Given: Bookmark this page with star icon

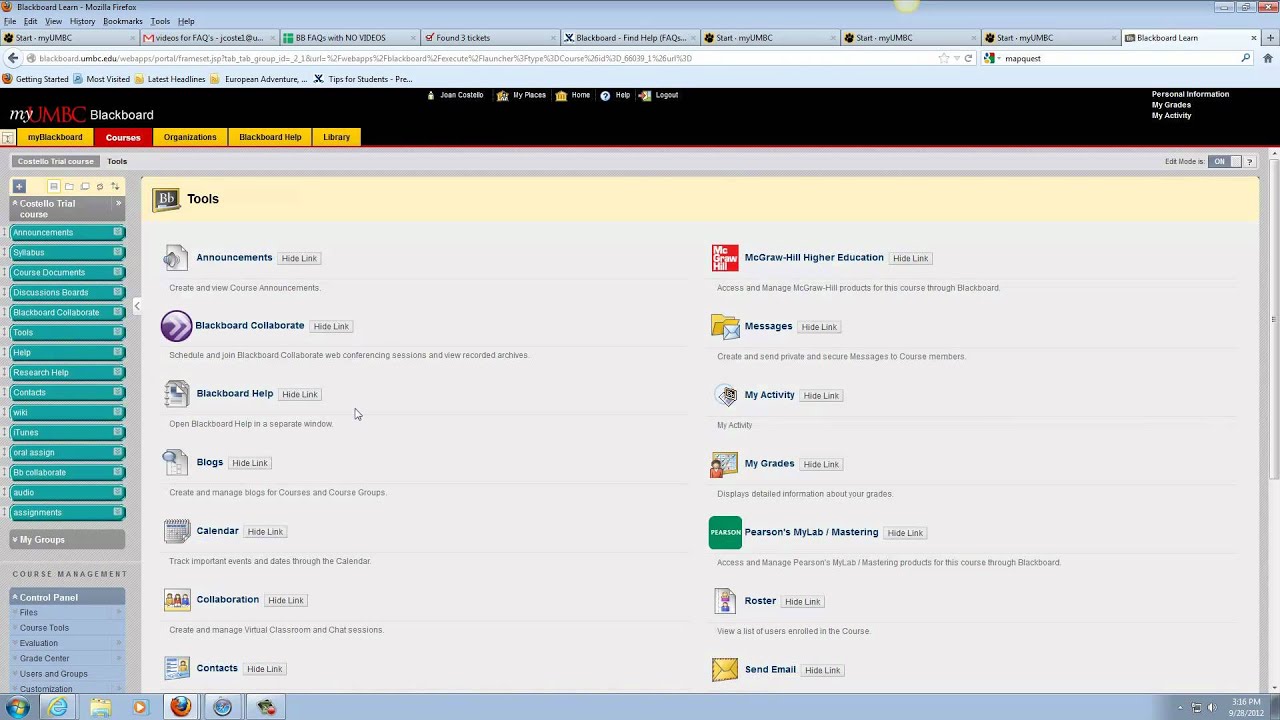Looking at the screenshot, I should pyautogui.click(x=943, y=58).
